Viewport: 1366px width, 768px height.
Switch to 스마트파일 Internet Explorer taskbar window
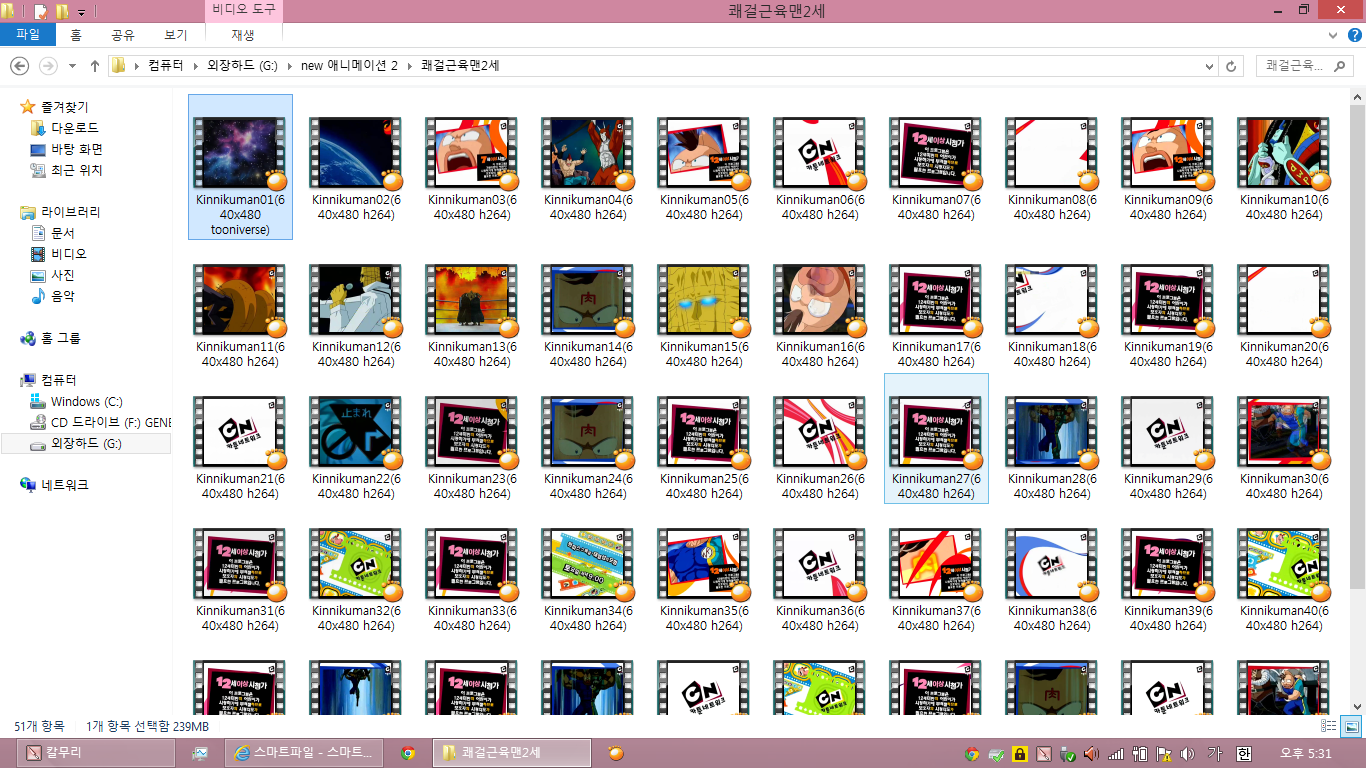(304, 753)
